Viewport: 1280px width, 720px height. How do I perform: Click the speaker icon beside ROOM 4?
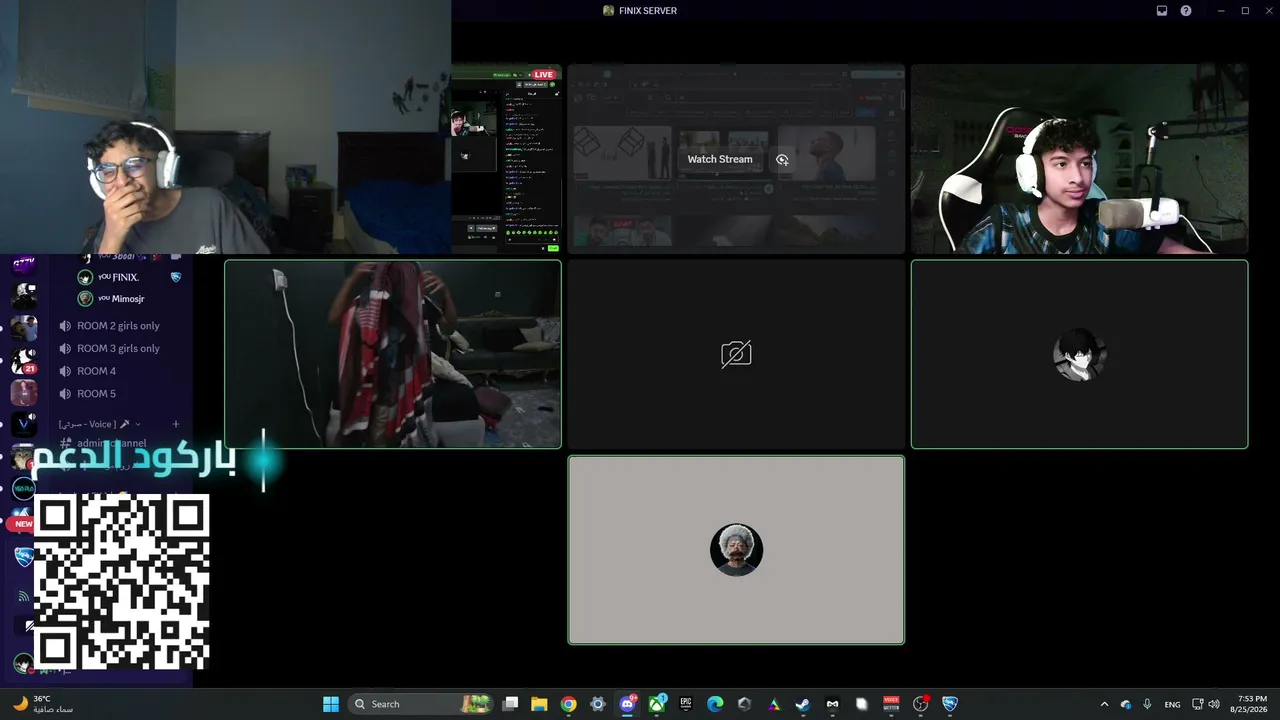click(x=65, y=371)
